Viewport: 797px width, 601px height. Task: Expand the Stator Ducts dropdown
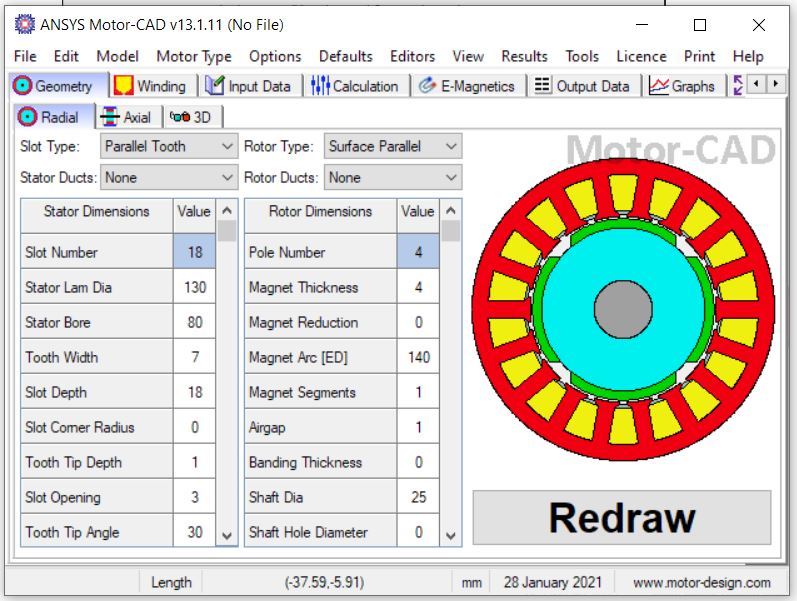click(x=169, y=177)
